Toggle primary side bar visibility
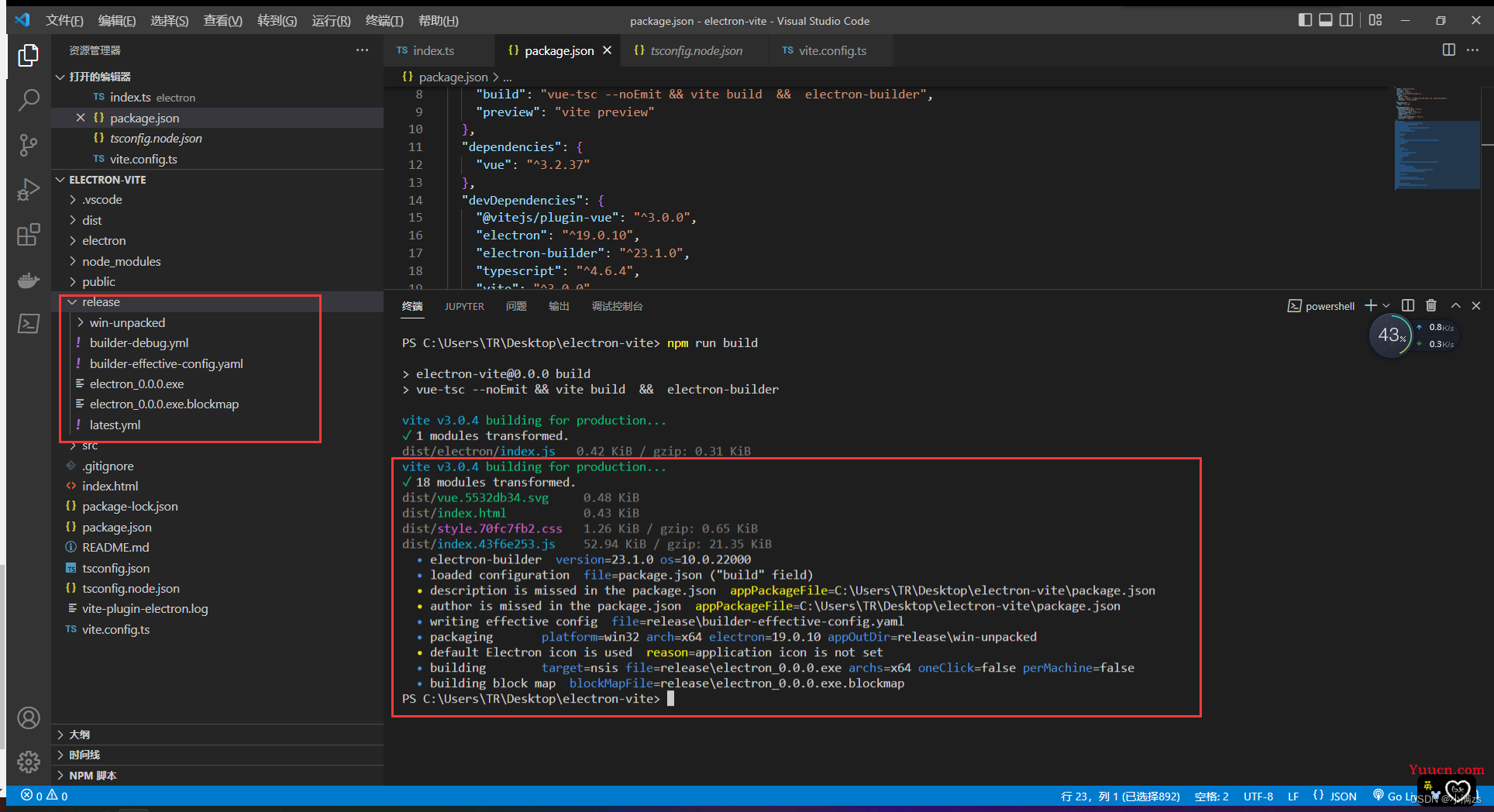 1305,20
